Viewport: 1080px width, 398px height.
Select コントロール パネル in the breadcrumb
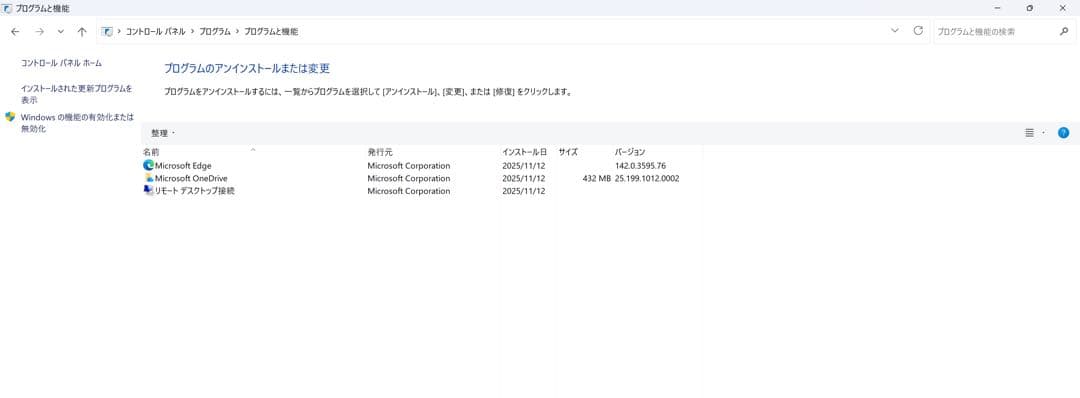[x=156, y=32]
